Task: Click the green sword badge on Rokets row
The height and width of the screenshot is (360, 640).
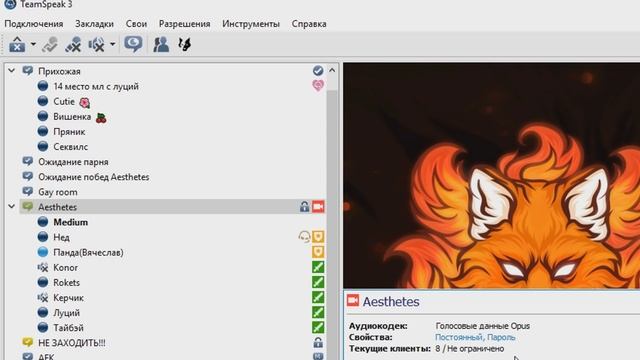Action: coord(318,282)
